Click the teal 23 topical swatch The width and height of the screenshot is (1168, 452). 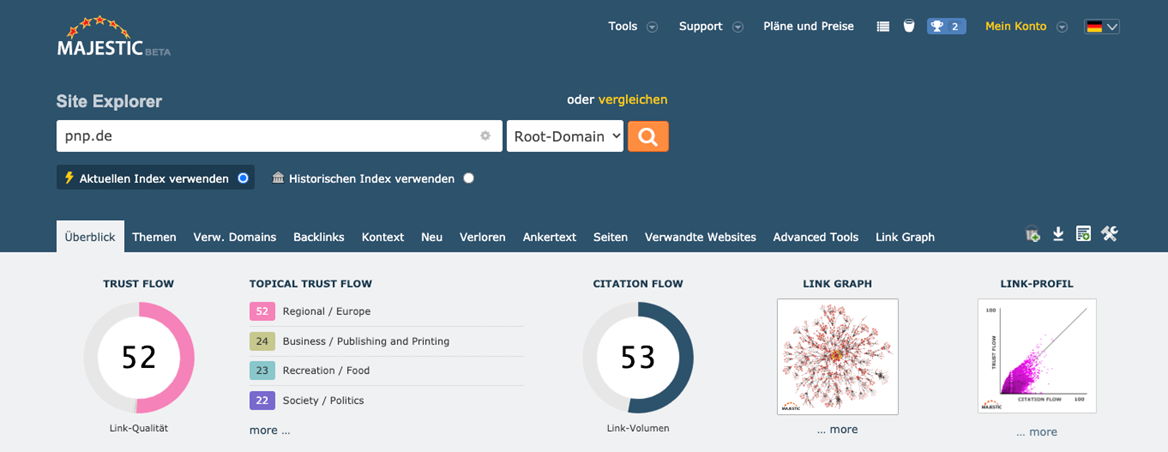[262, 370]
